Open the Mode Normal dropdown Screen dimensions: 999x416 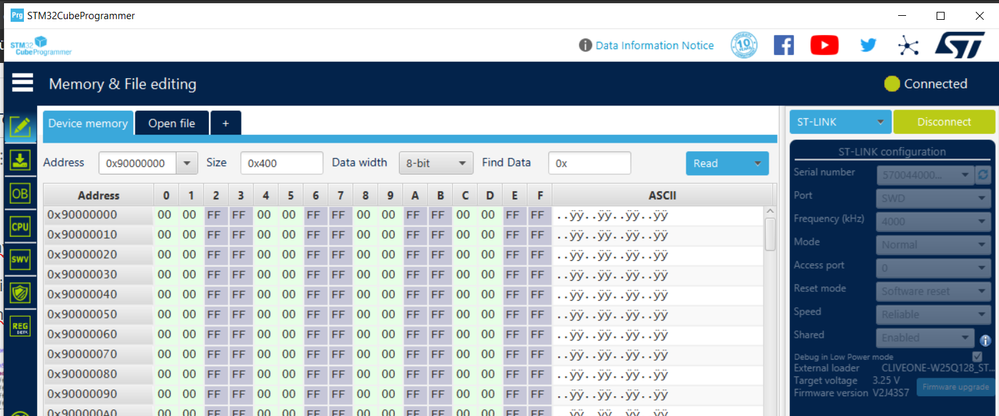pos(934,245)
